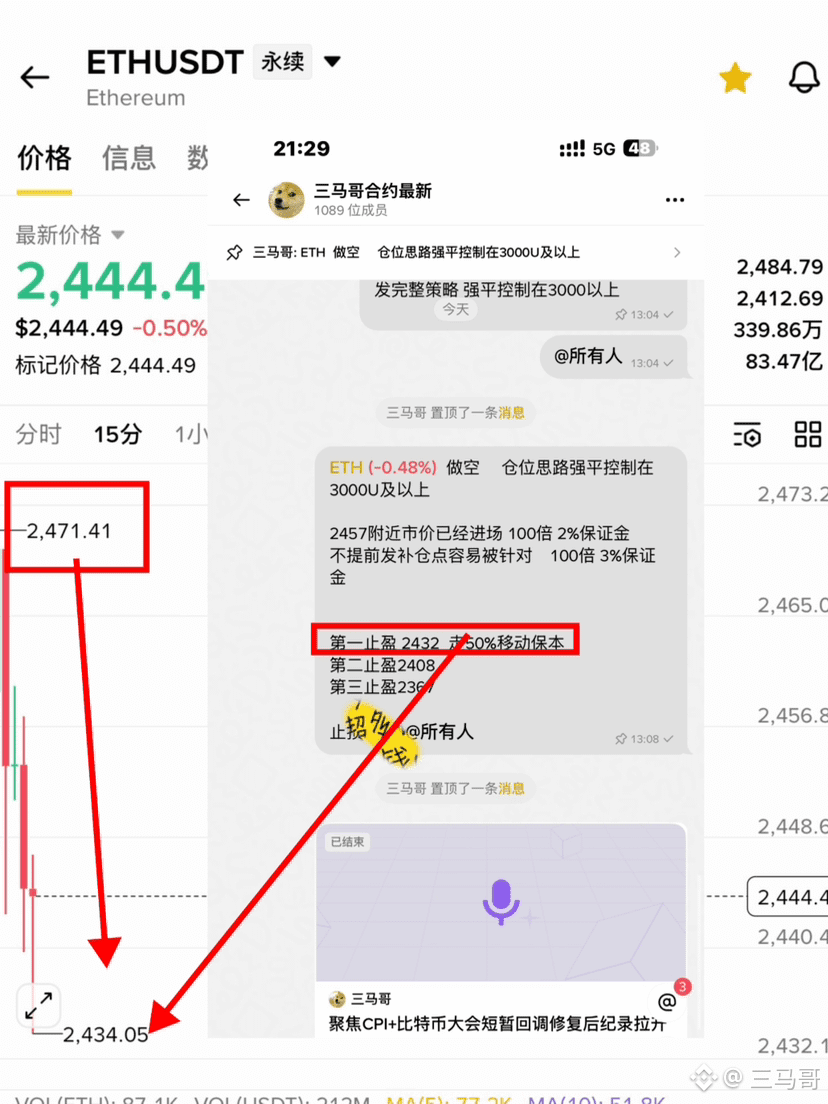Tap the 24h low value 2,412.69
This screenshot has width=828, height=1104.
779,299
